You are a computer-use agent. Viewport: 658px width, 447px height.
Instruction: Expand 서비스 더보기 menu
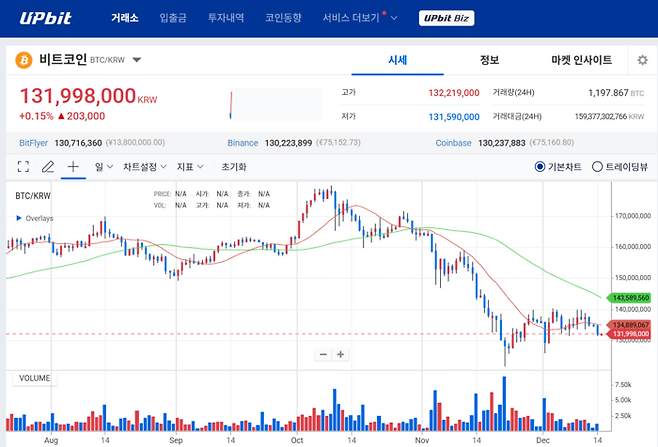pos(360,18)
